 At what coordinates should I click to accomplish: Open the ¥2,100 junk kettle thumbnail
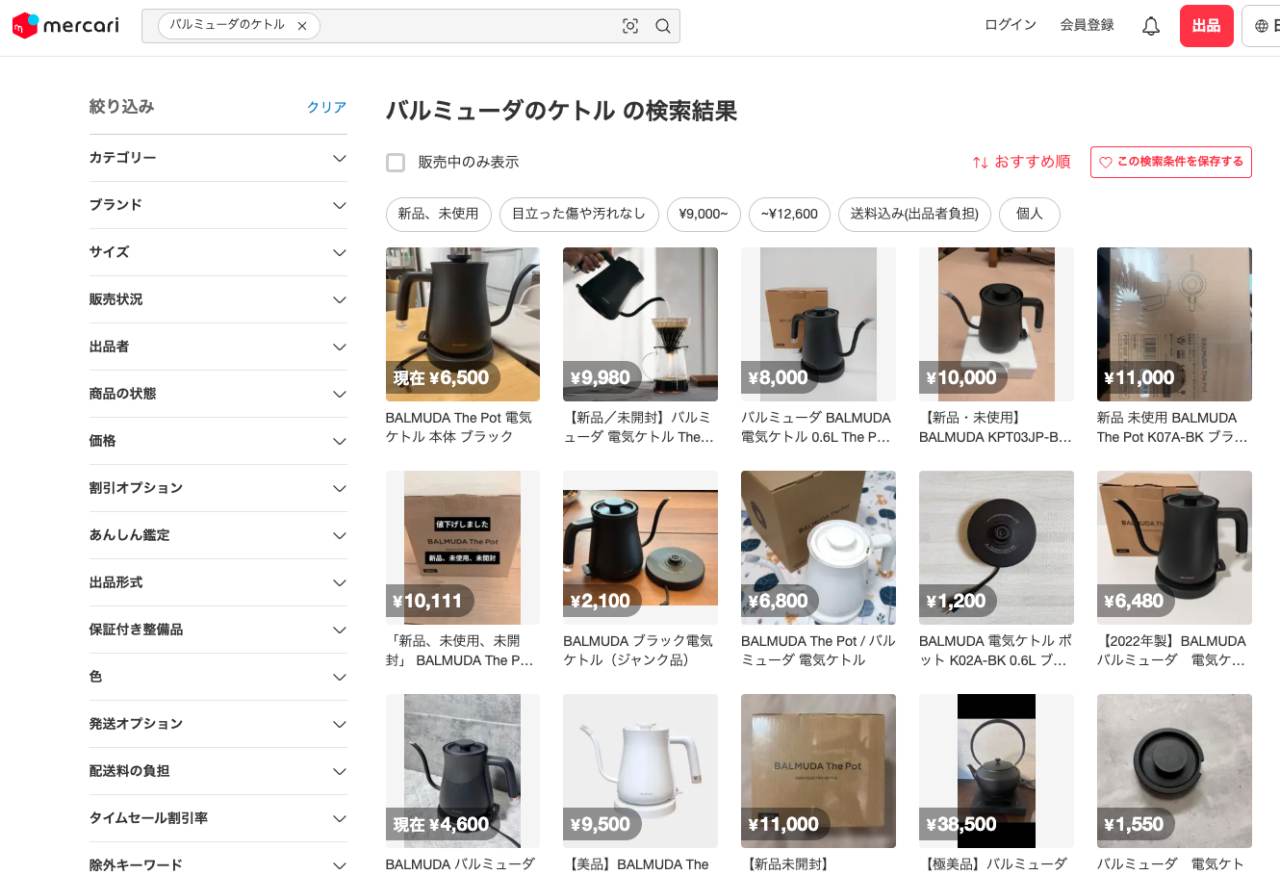pyautogui.click(x=640, y=548)
